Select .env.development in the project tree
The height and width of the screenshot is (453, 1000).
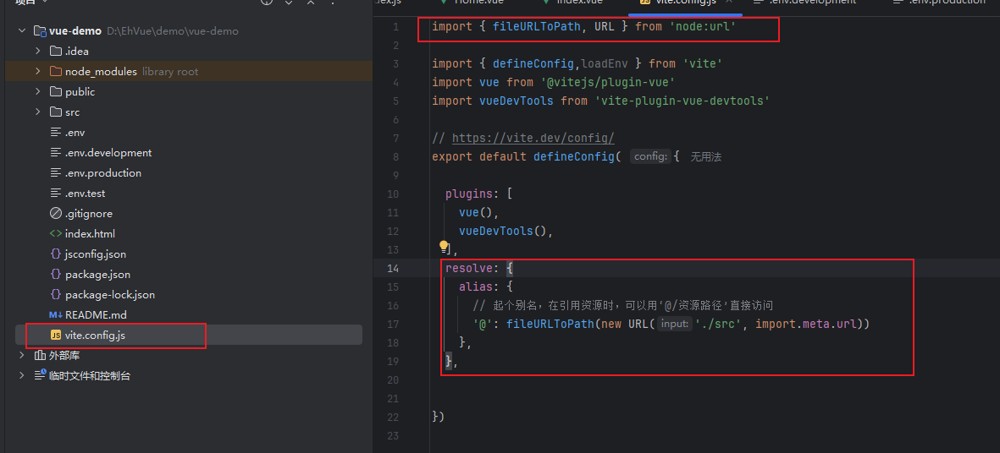point(108,153)
